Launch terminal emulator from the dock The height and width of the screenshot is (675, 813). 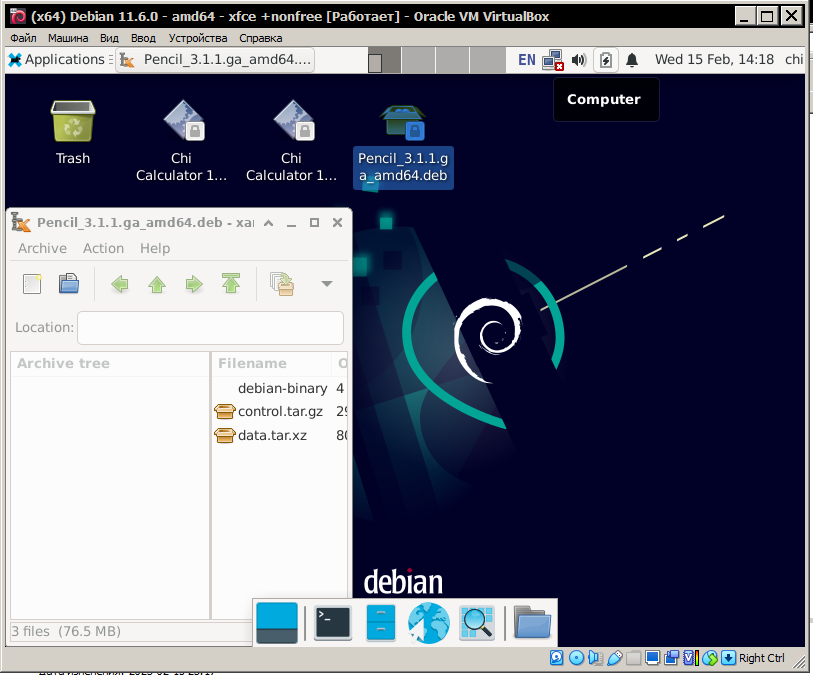[x=332, y=623]
